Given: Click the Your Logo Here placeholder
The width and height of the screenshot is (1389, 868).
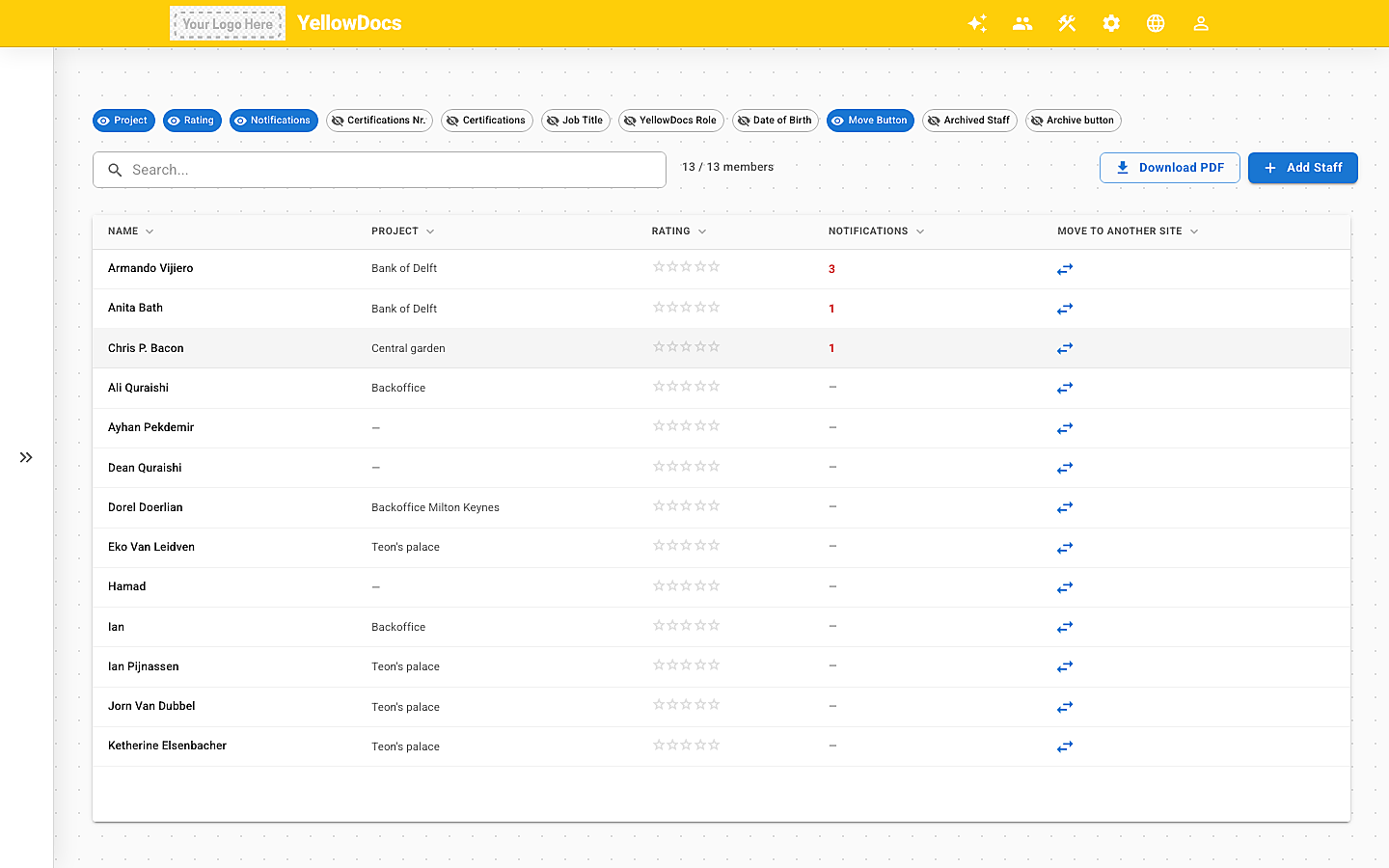Looking at the screenshot, I should tap(228, 23).
